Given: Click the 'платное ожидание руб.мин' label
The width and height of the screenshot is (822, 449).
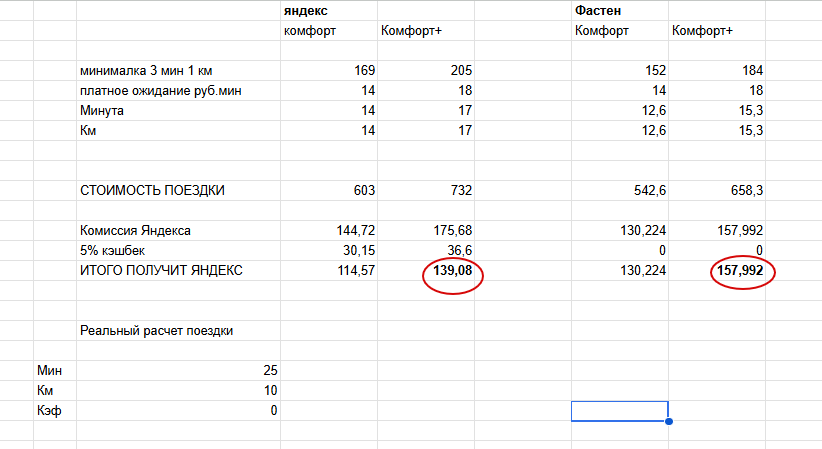Looking at the screenshot, I should tap(160, 90).
